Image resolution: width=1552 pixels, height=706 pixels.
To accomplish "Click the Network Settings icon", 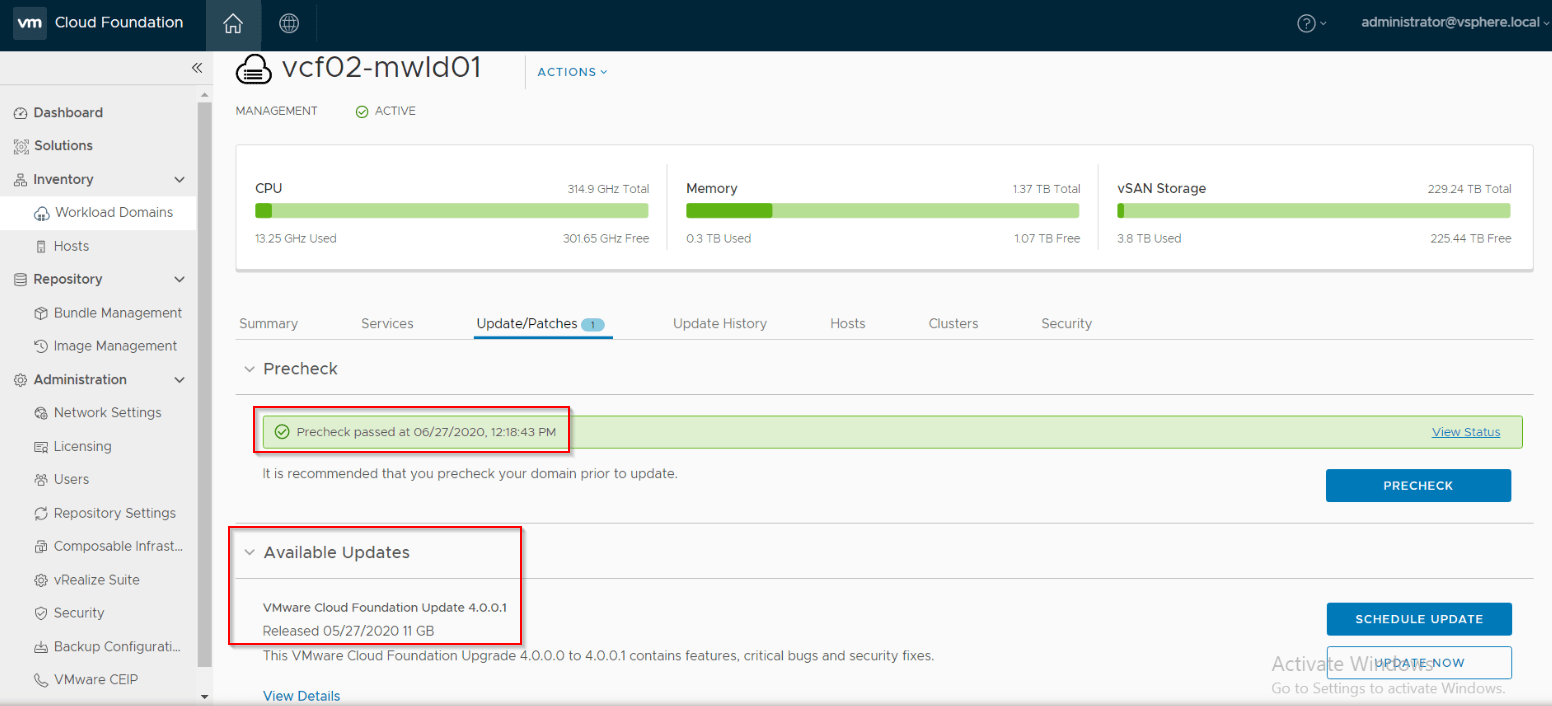I will click(x=42, y=413).
